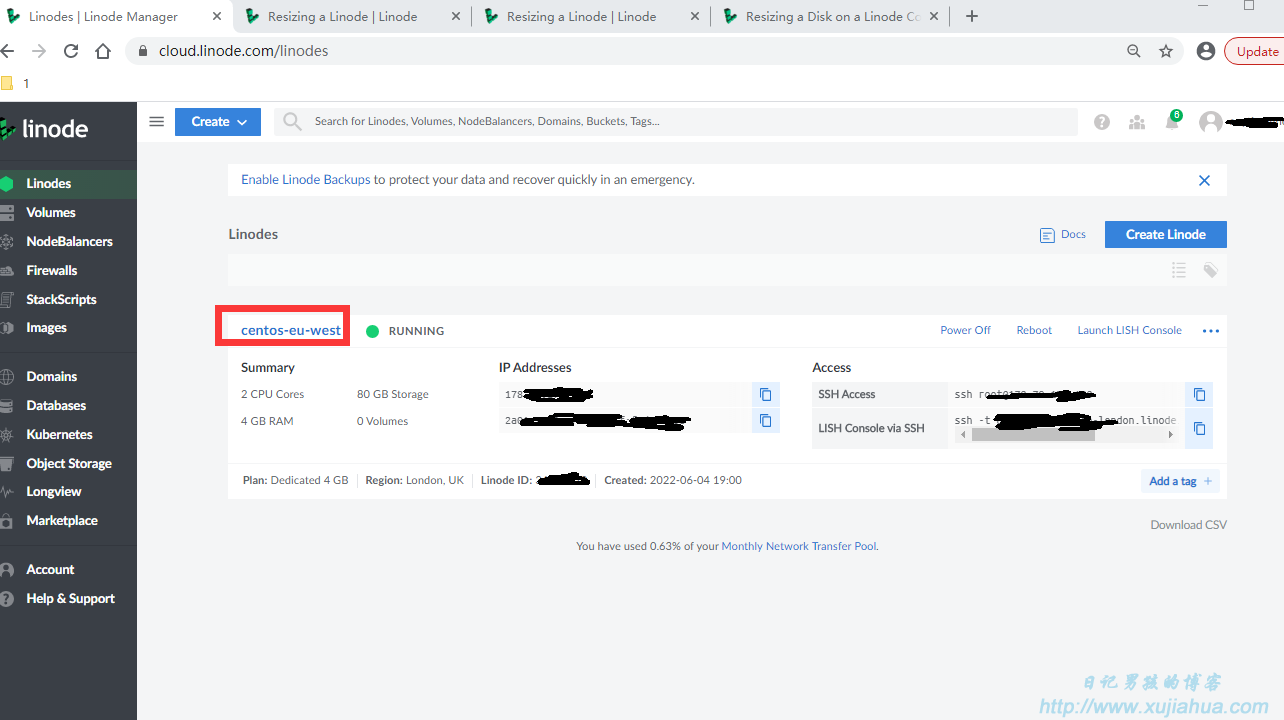
Task: Click the Linode logo
Action: click(x=45, y=129)
